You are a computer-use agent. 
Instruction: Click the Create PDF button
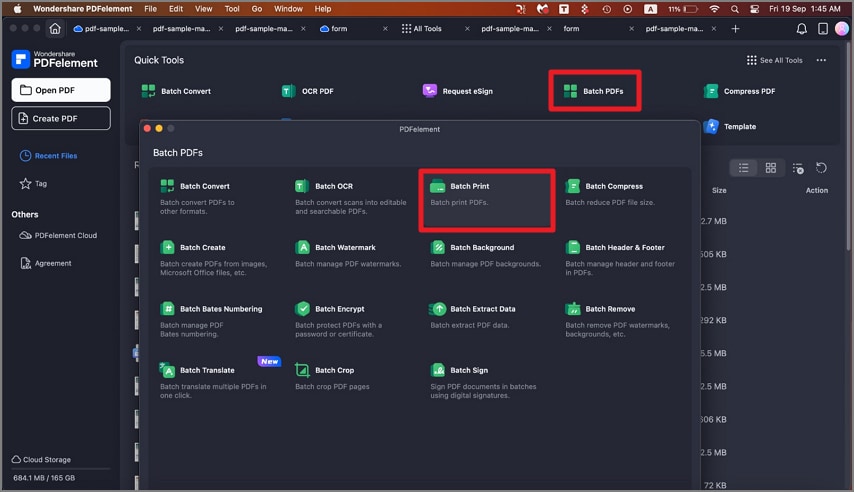61,118
